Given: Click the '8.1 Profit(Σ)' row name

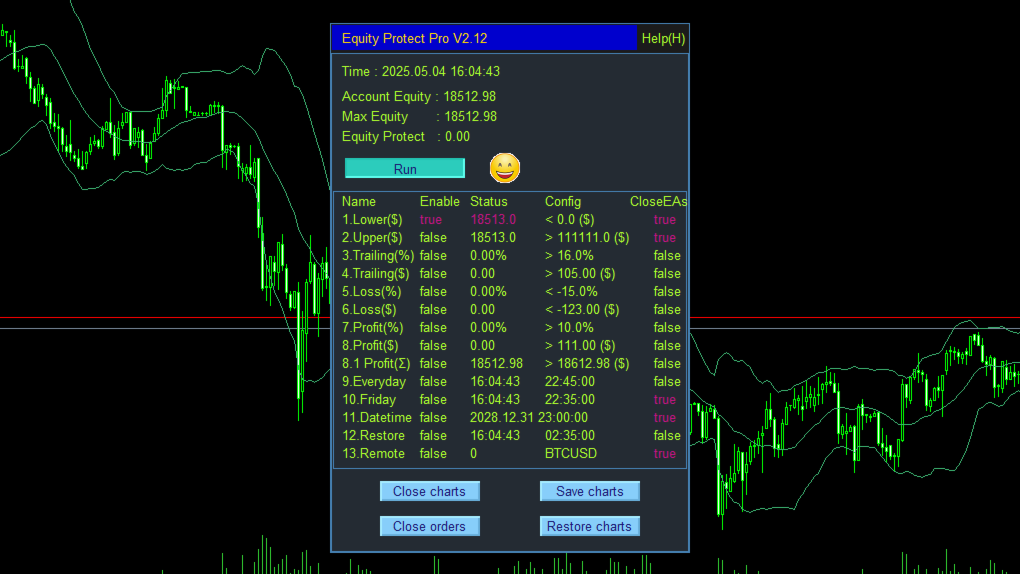Looking at the screenshot, I should pos(376,364).
